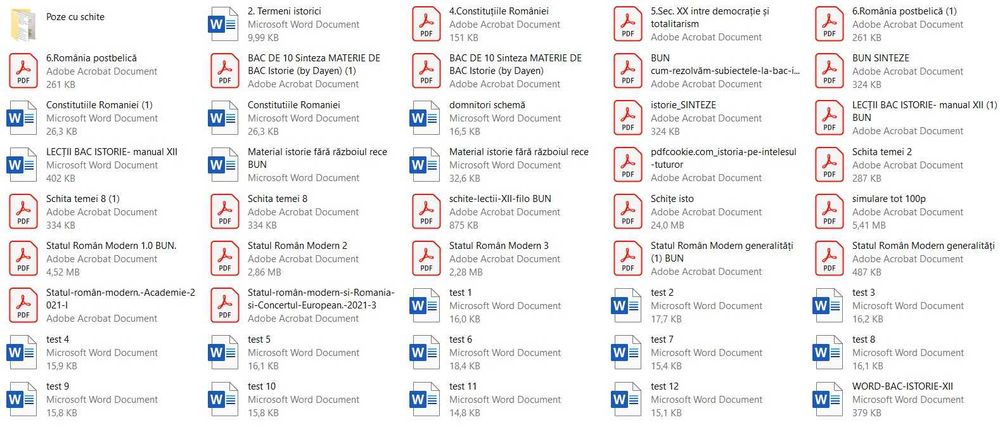Click the Word icon of WORD-BAC-ISTORIE-XII
Screen dimensions: 1000x442
tap(828, 399)
